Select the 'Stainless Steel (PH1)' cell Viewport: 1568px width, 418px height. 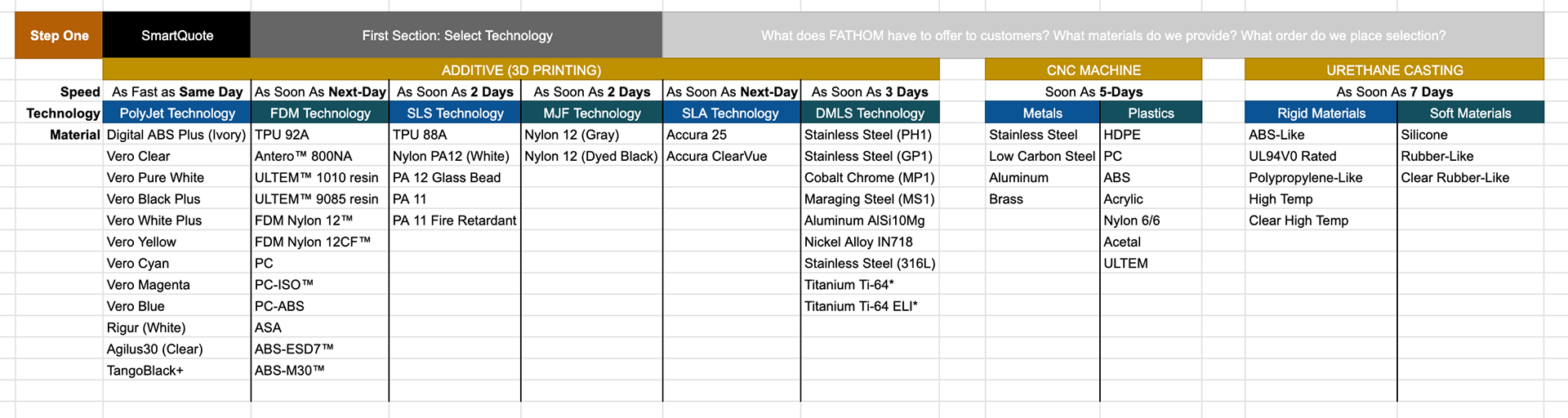click(x=870, y=134)
